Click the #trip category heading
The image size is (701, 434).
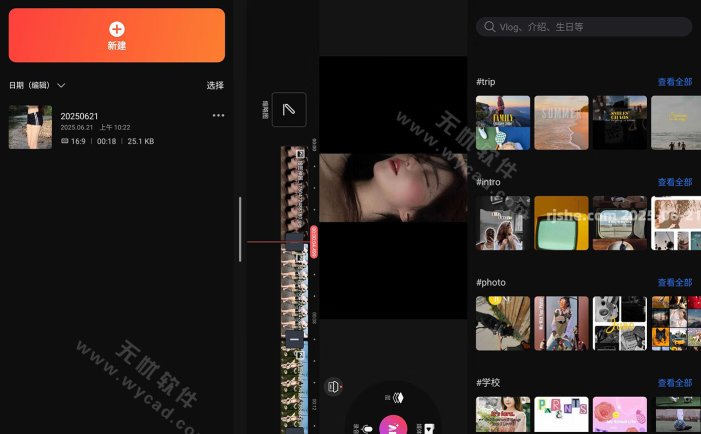[486, 82]
